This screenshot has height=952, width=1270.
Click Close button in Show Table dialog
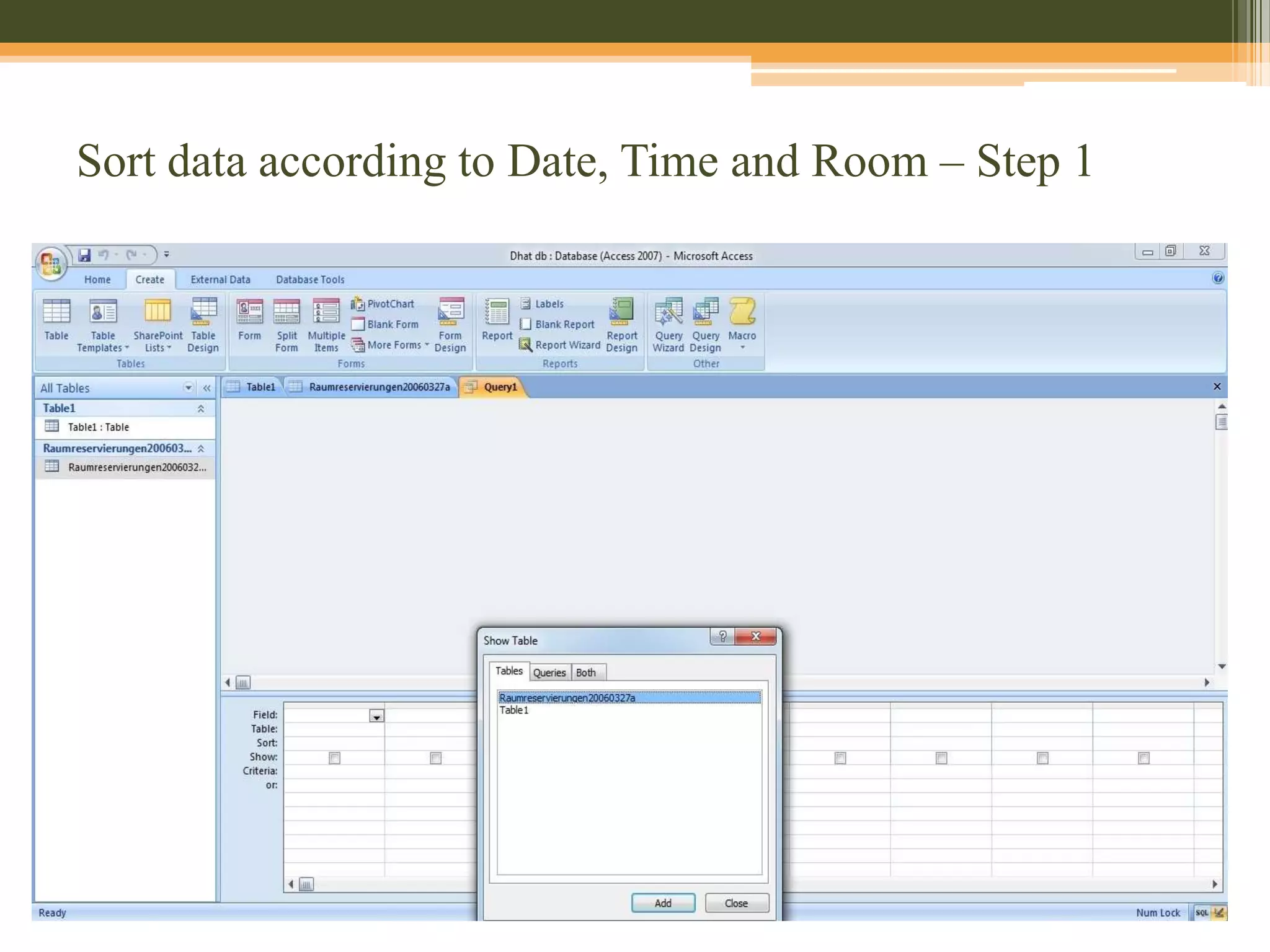pyautogui.click(x=736, y=903)
